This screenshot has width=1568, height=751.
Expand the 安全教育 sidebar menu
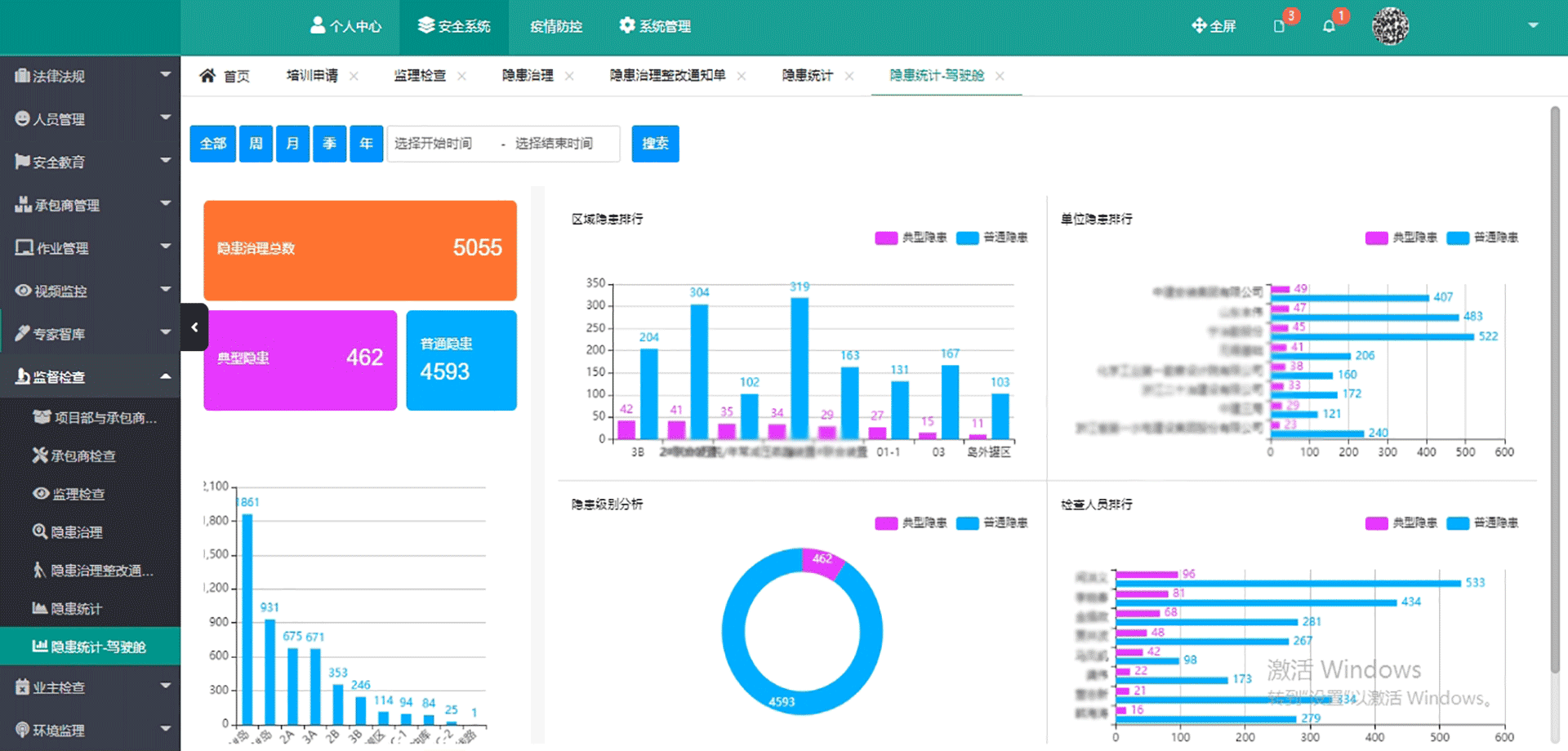coord(90,162)
